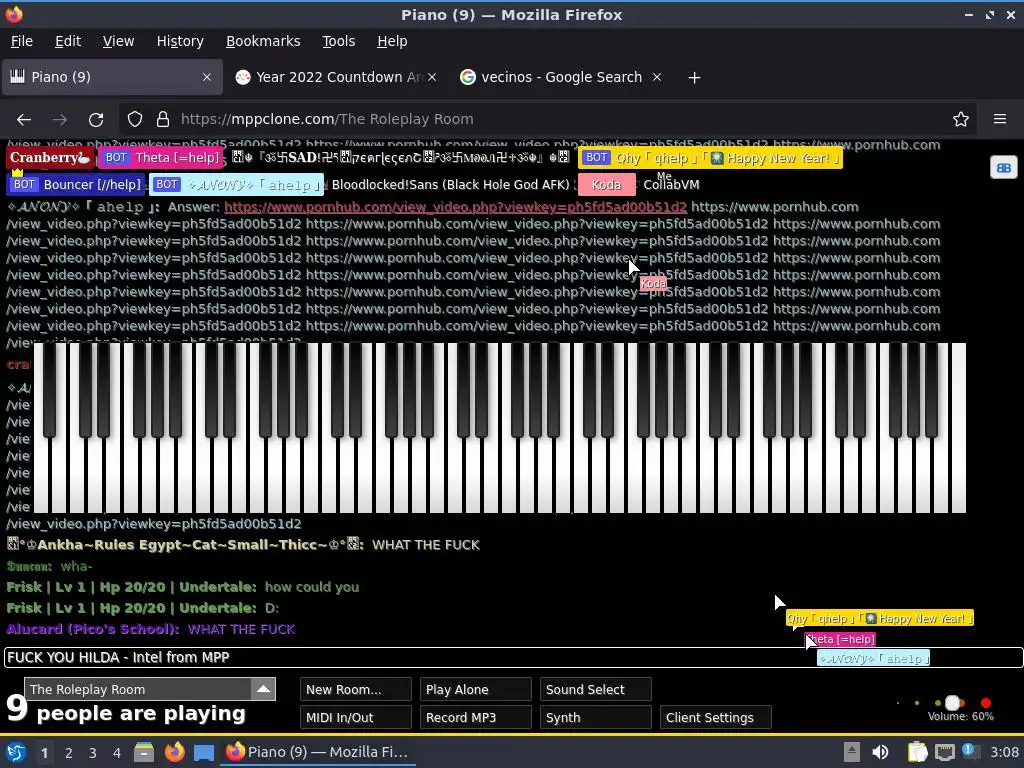The height and width of the screenshot is (768, 1024).
Task: Close the Piano (9) tab
Action: click(x=206, y=77)
